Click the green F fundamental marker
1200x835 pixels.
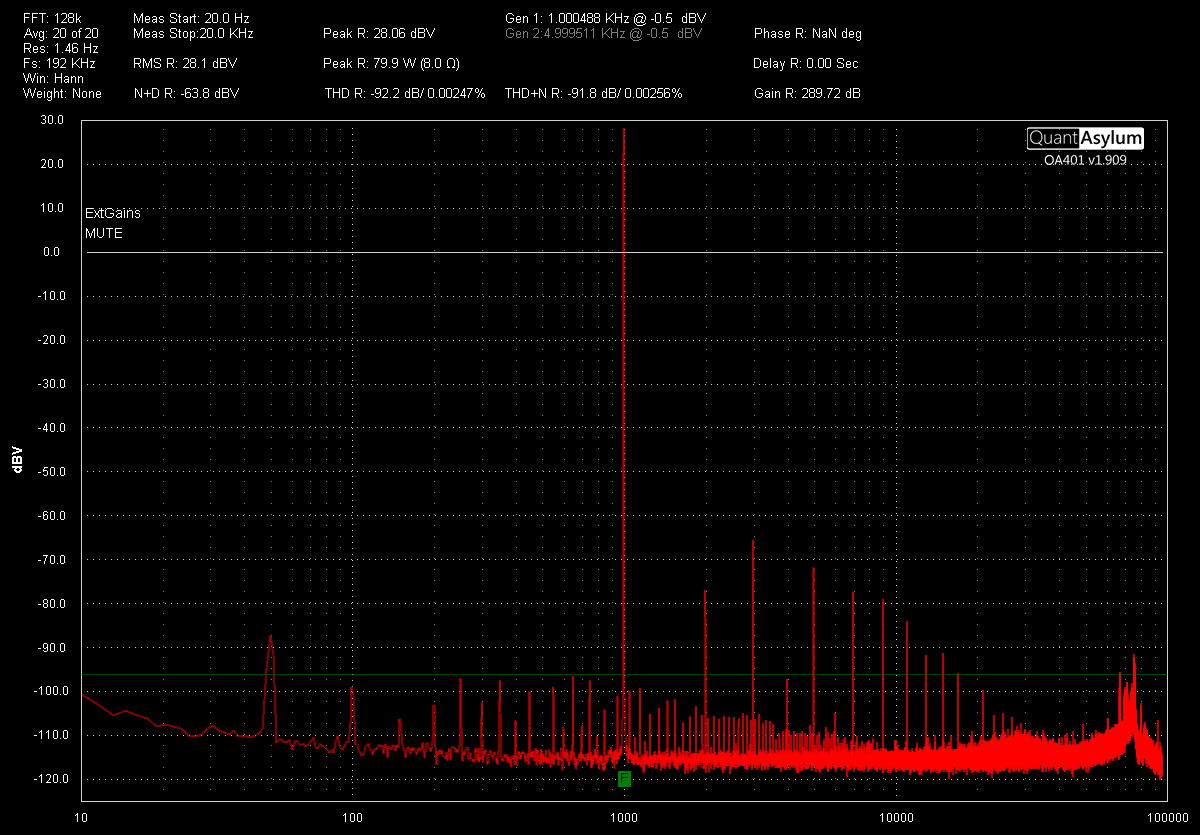[624, 778]
